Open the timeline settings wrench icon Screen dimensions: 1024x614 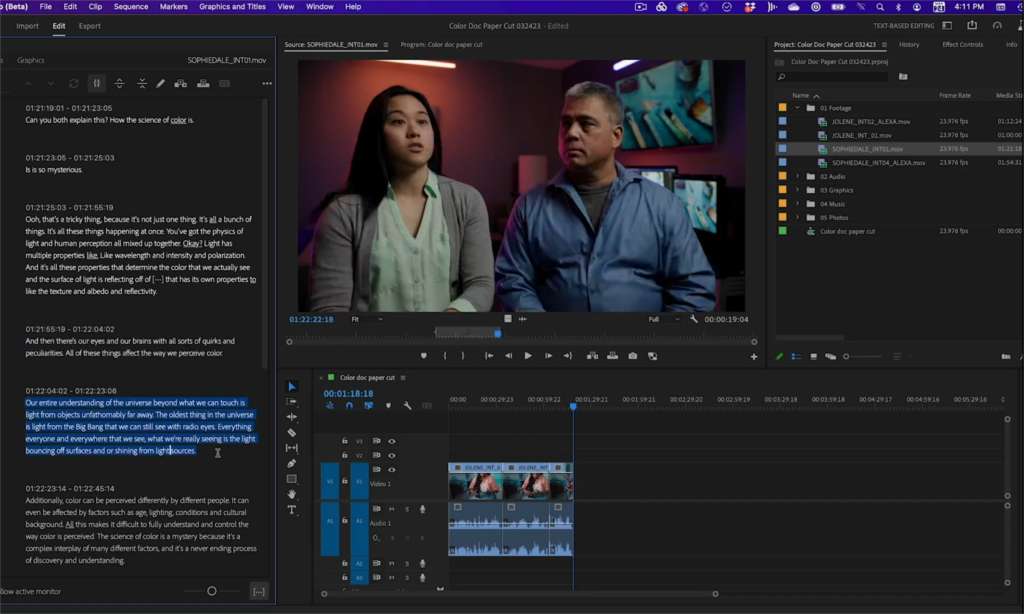(x=407, y=405)
